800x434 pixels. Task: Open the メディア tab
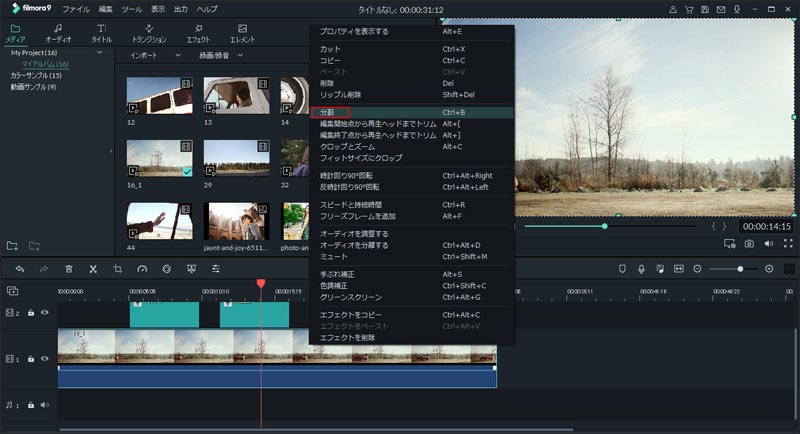pyautogui.click(x=15, y=34)
